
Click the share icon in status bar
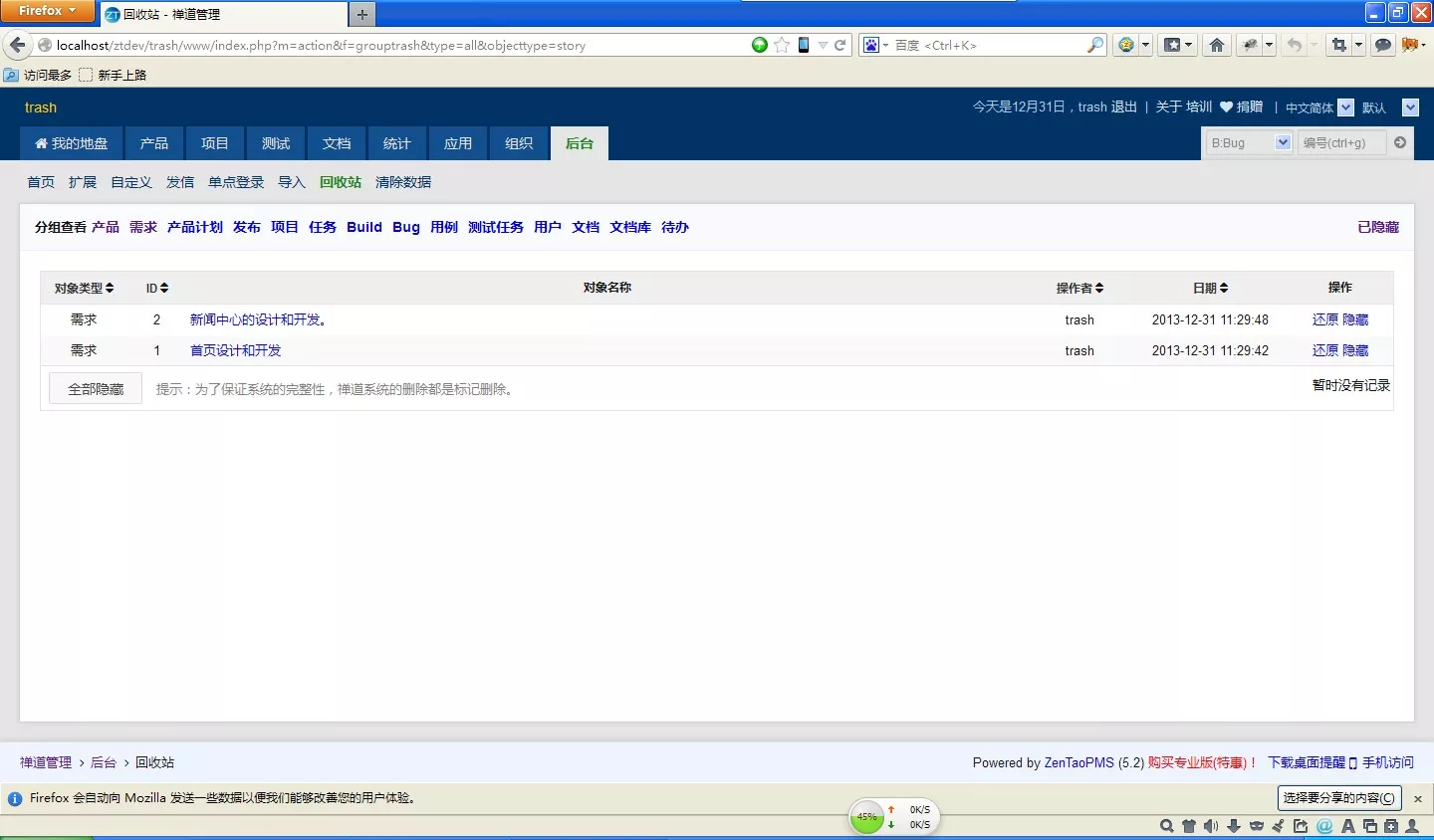(1301, 826)
